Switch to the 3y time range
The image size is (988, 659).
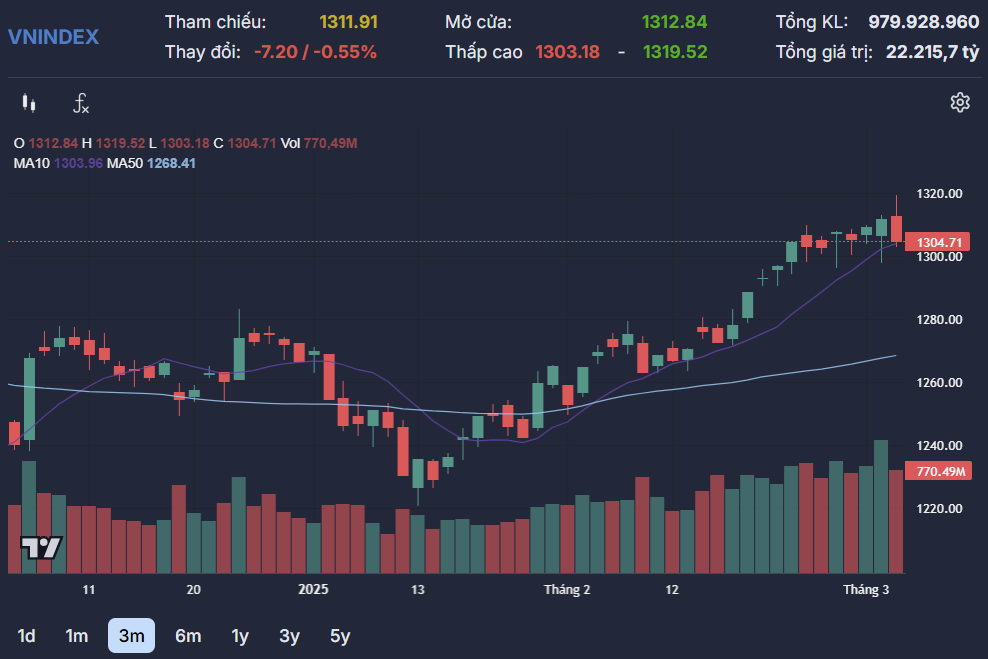[289, 636]
